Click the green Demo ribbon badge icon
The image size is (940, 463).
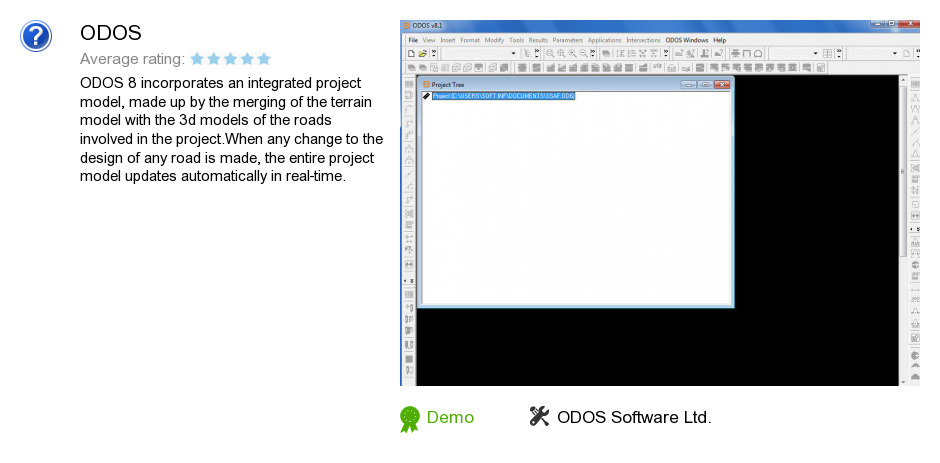point(410,419)
